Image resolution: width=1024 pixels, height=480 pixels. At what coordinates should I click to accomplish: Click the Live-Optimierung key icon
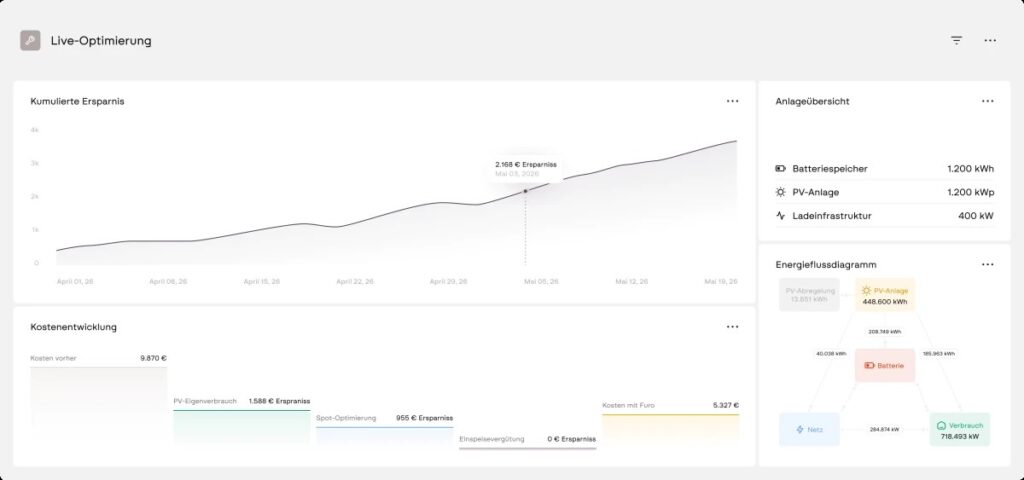coord(30,40)
